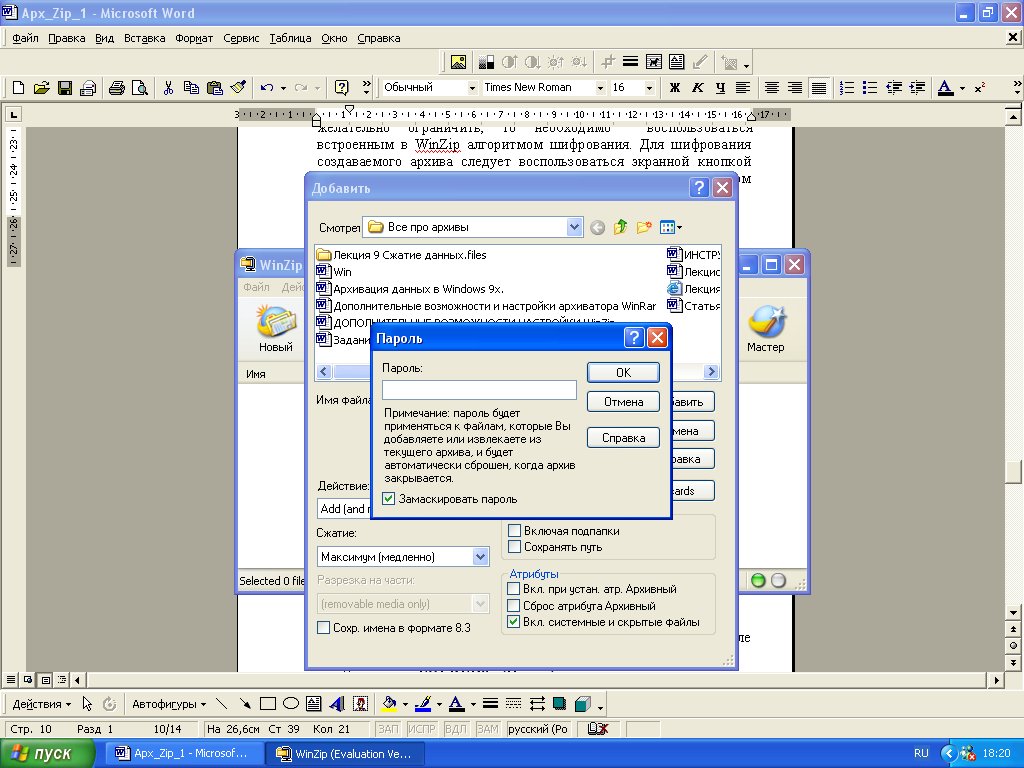Click the Print Preview icon

point(140,88)
